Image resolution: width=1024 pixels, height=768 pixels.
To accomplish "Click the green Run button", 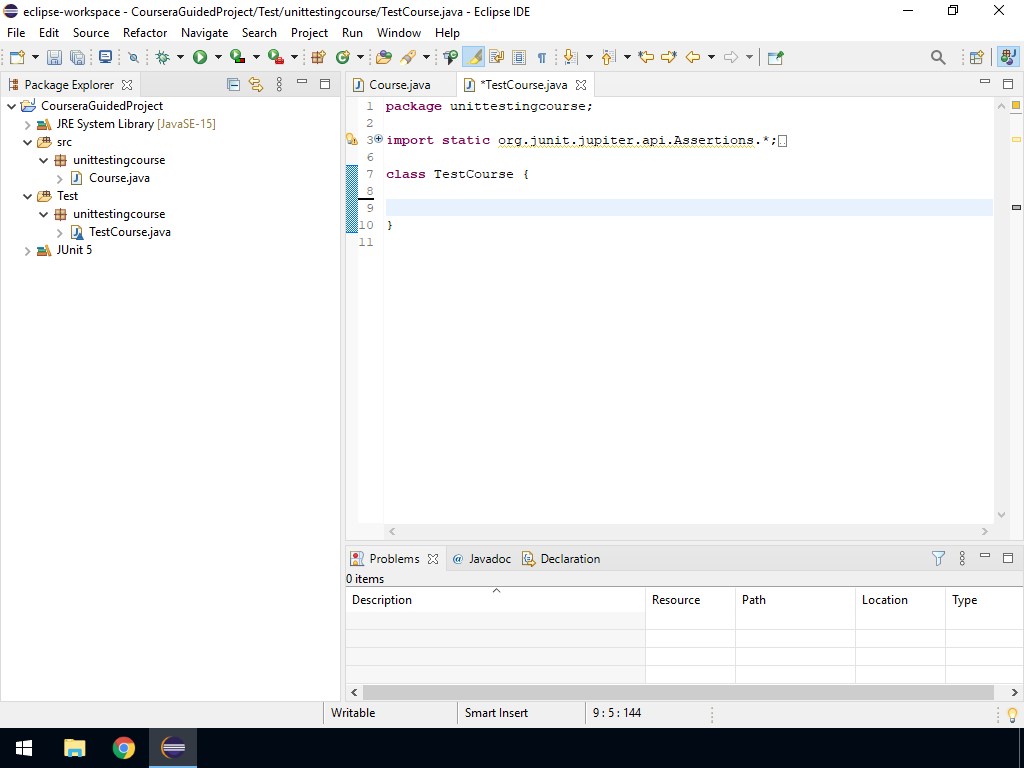I will pyautogui.click(x=200, y=58).
